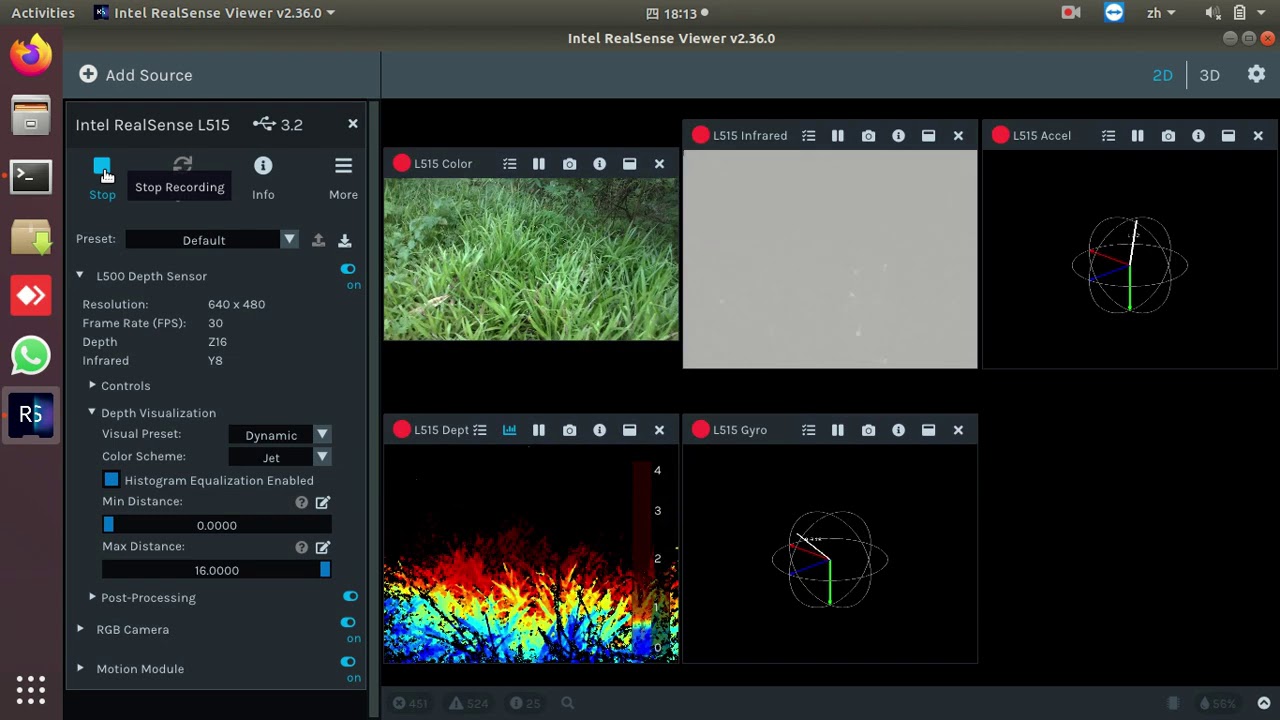Show info for L515 Gyro stream

click(x=898, y=430)
